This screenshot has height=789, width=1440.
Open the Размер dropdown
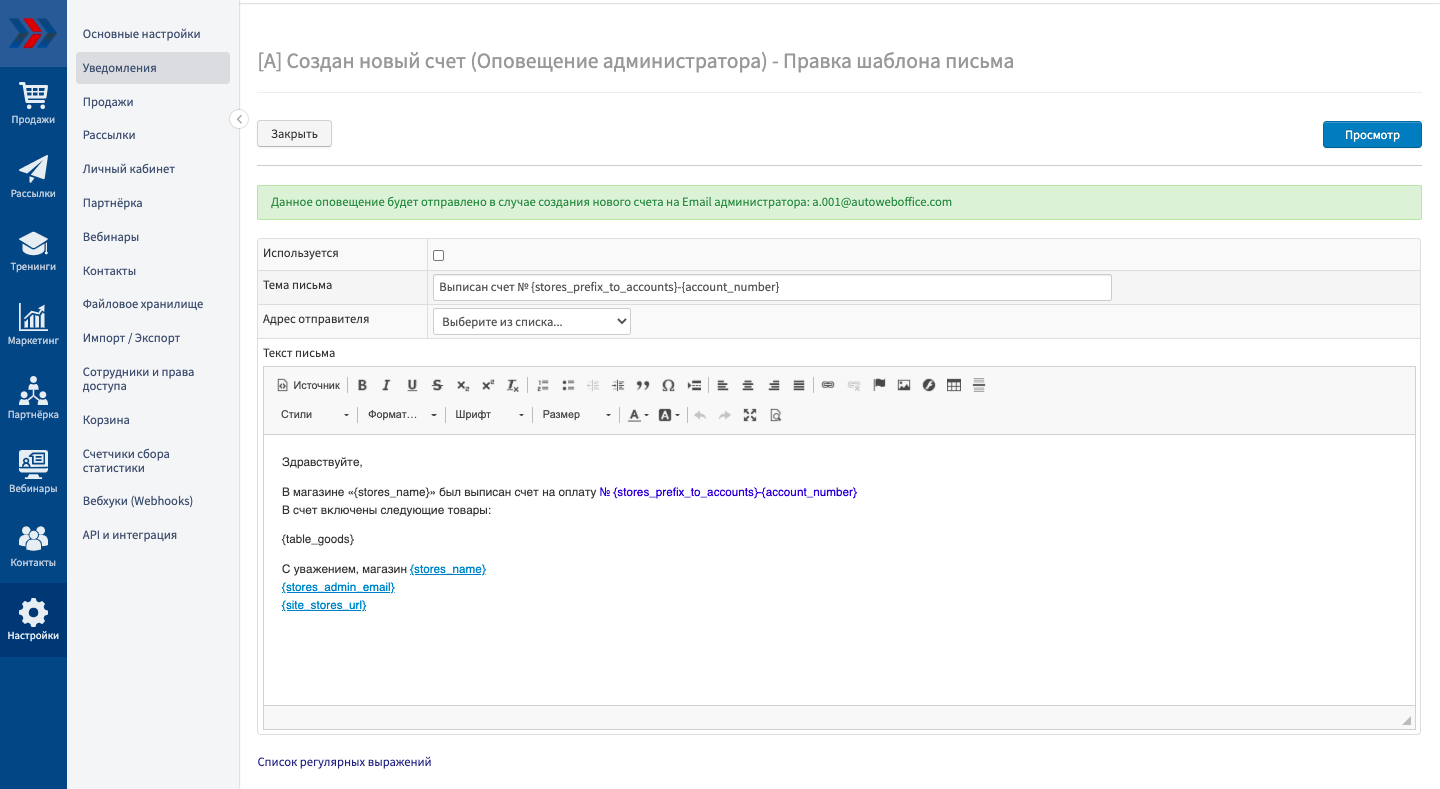(575, 415)
